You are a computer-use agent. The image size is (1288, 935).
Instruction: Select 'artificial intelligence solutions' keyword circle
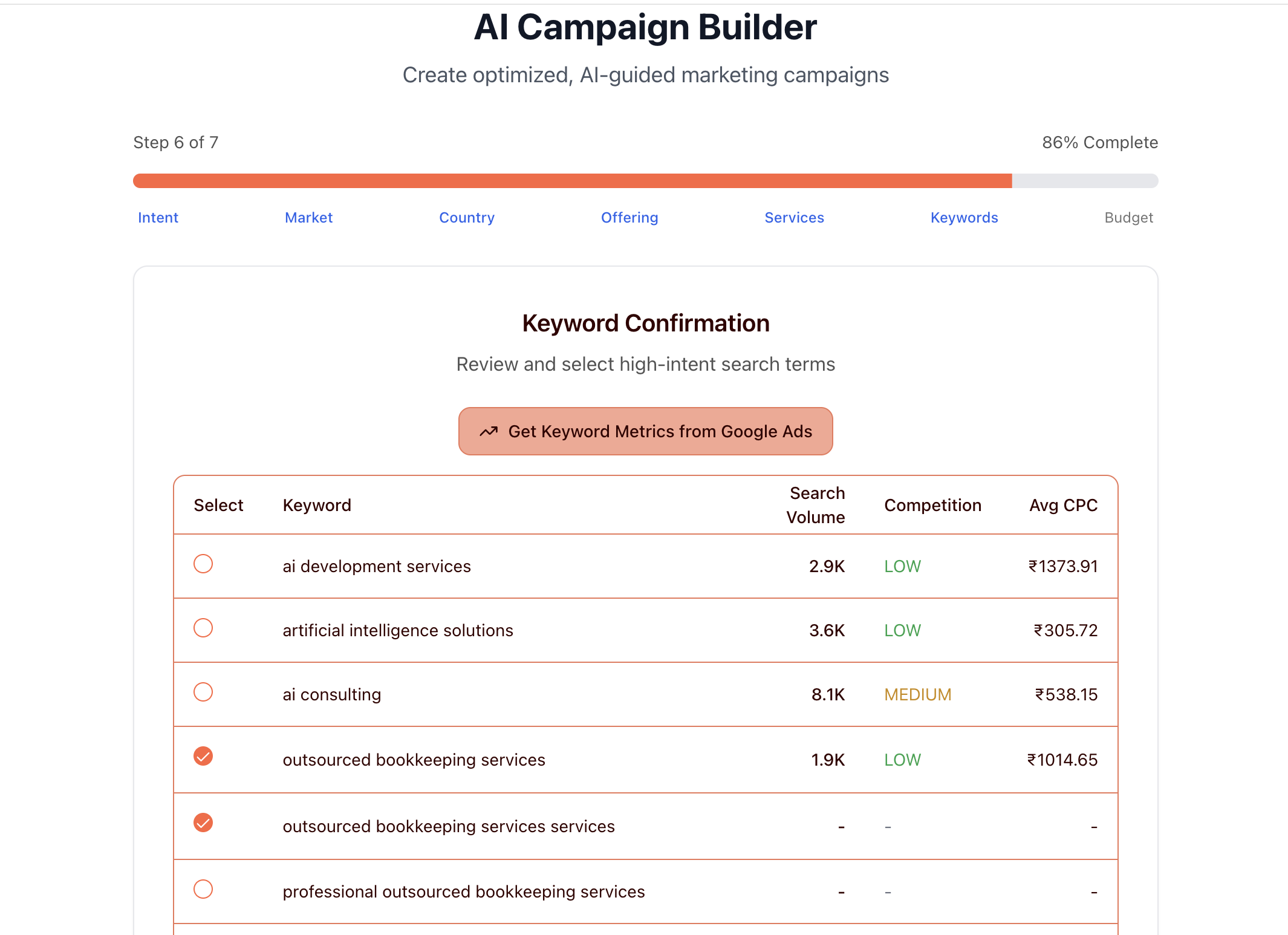[x=203, y=628]
